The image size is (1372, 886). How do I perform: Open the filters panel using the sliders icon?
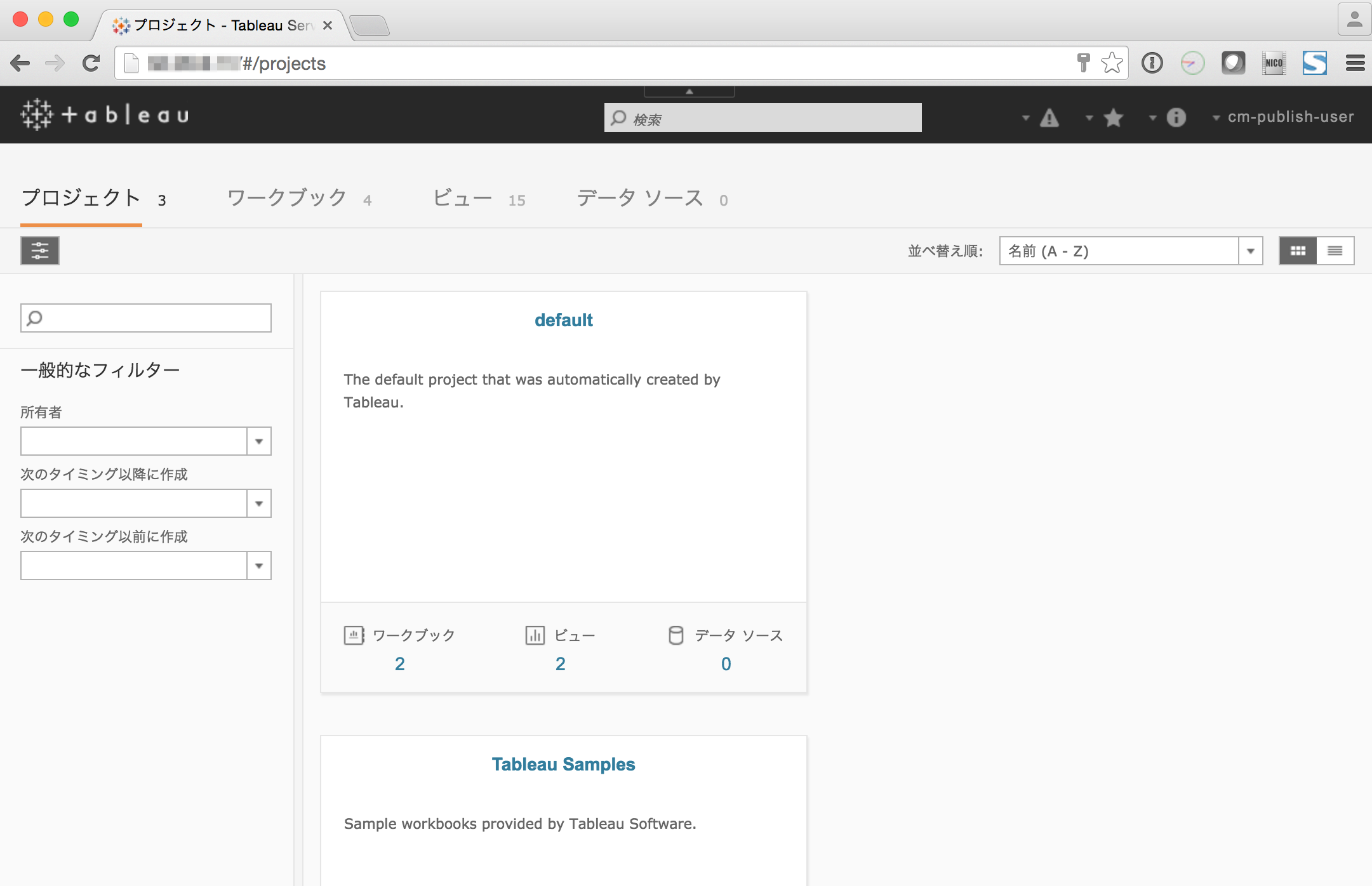click(39, 251)
